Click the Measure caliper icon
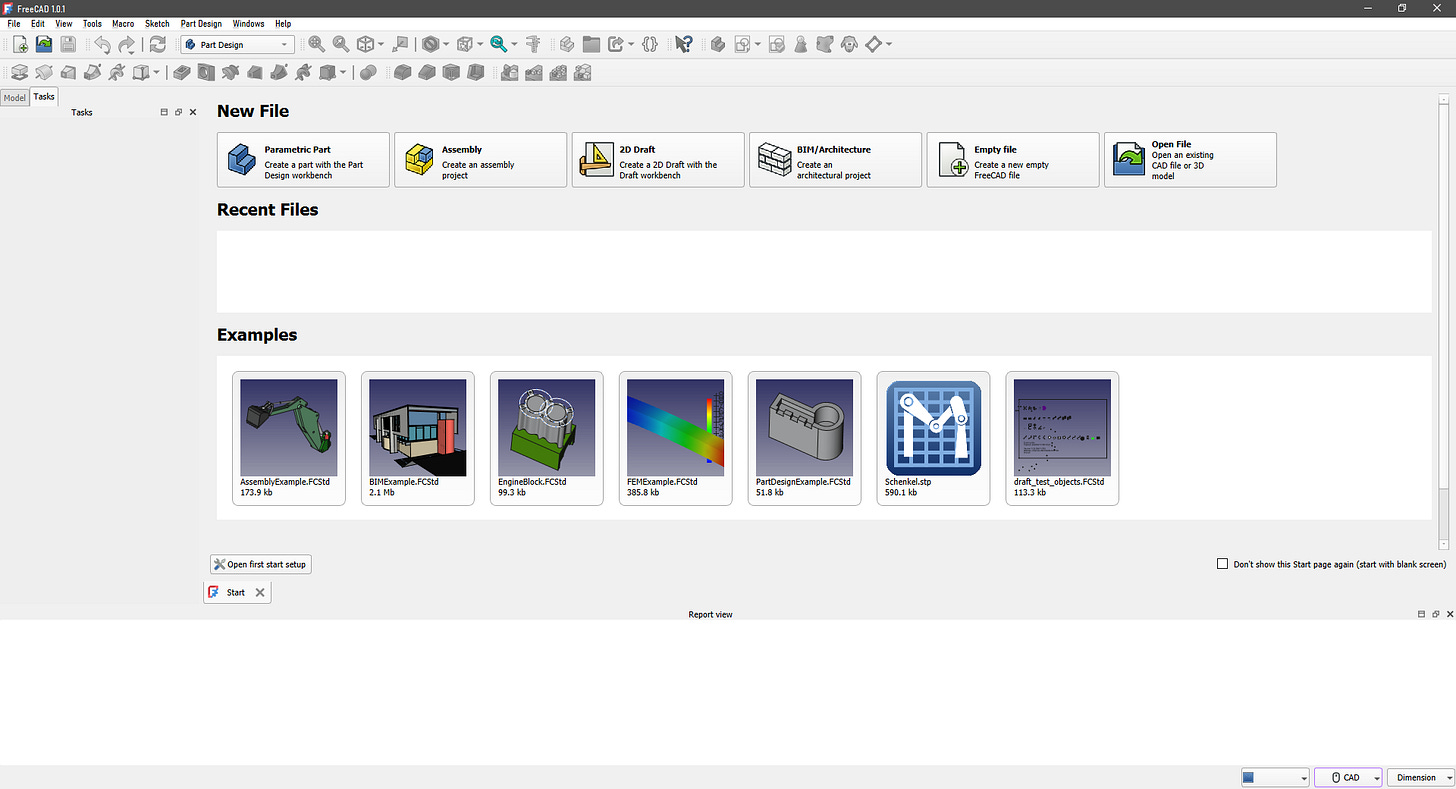 click(534, 44)
